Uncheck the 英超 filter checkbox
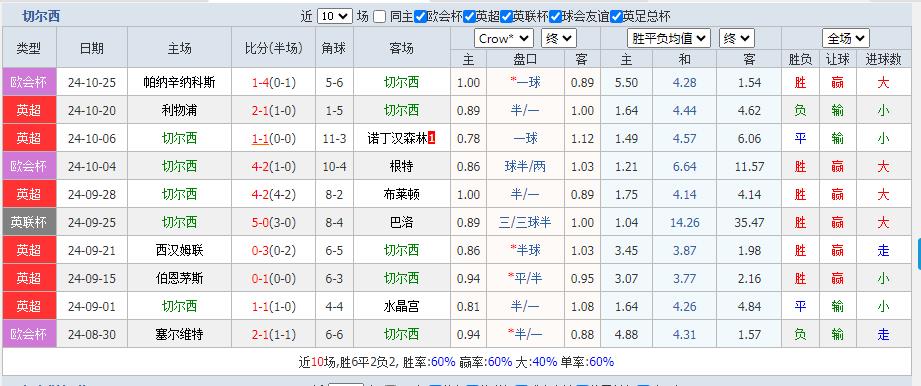This screenshot has height=386, width=921. [469, 16]
